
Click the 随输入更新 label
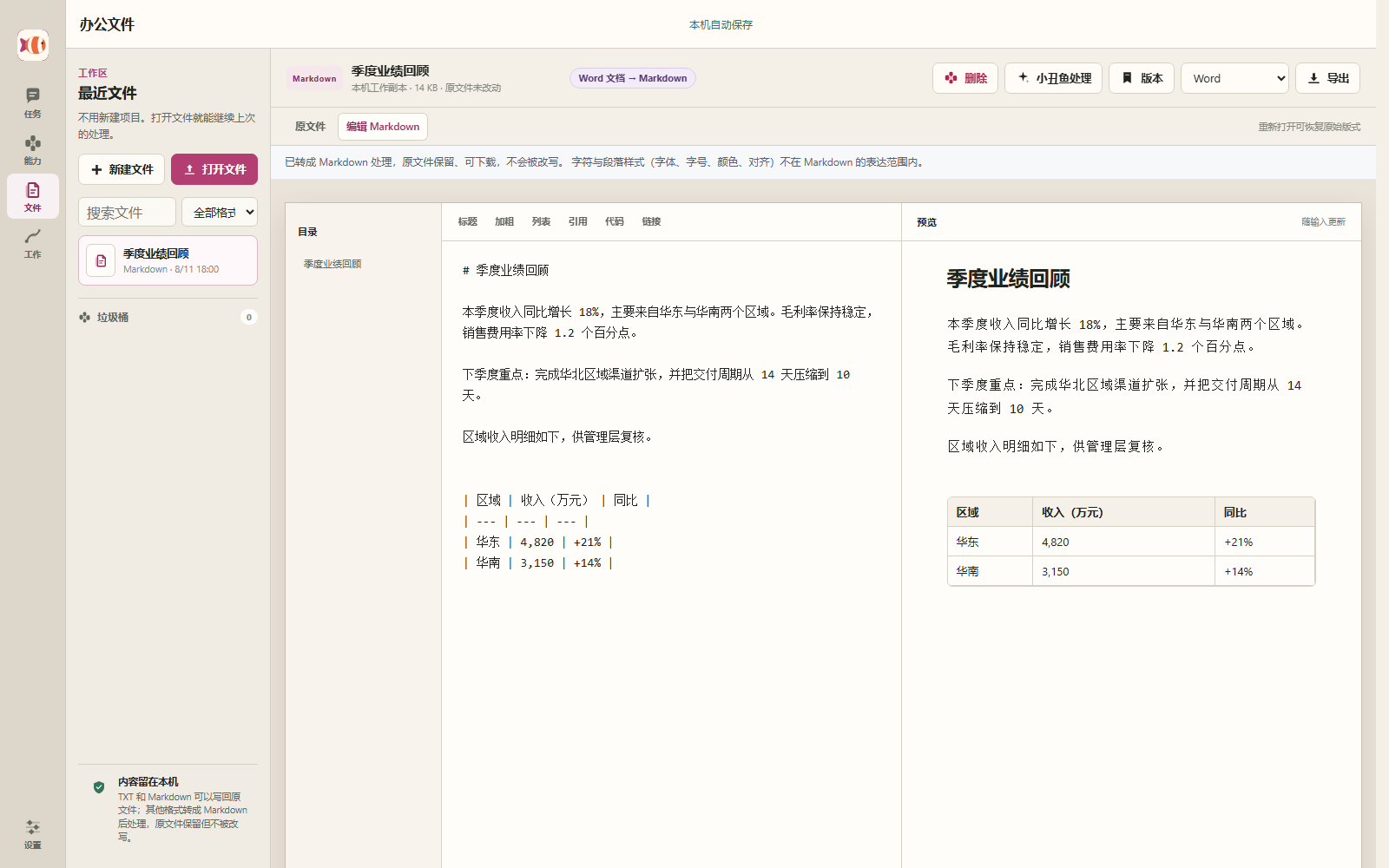1323,222
